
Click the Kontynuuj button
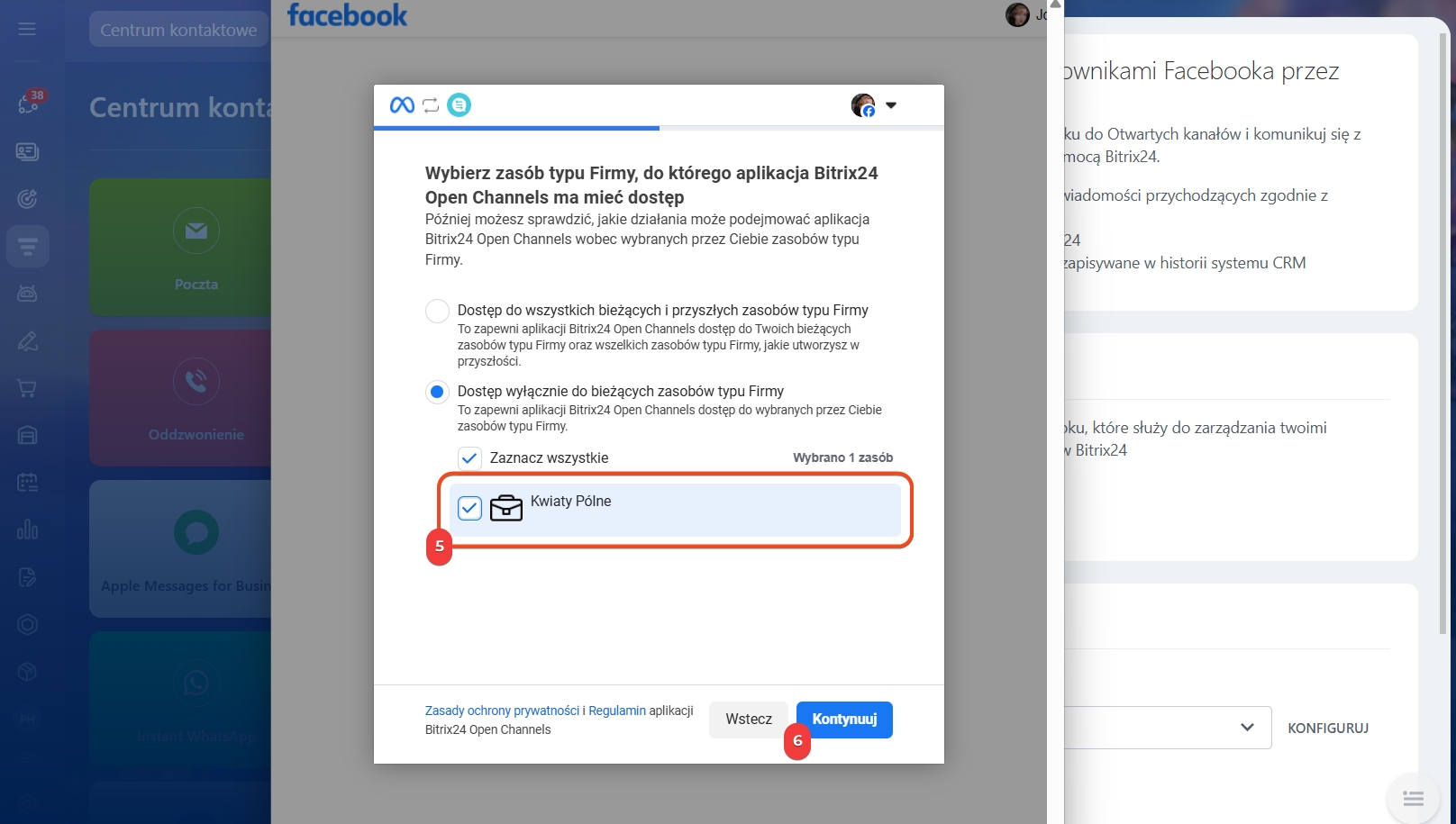click(844, 720)
